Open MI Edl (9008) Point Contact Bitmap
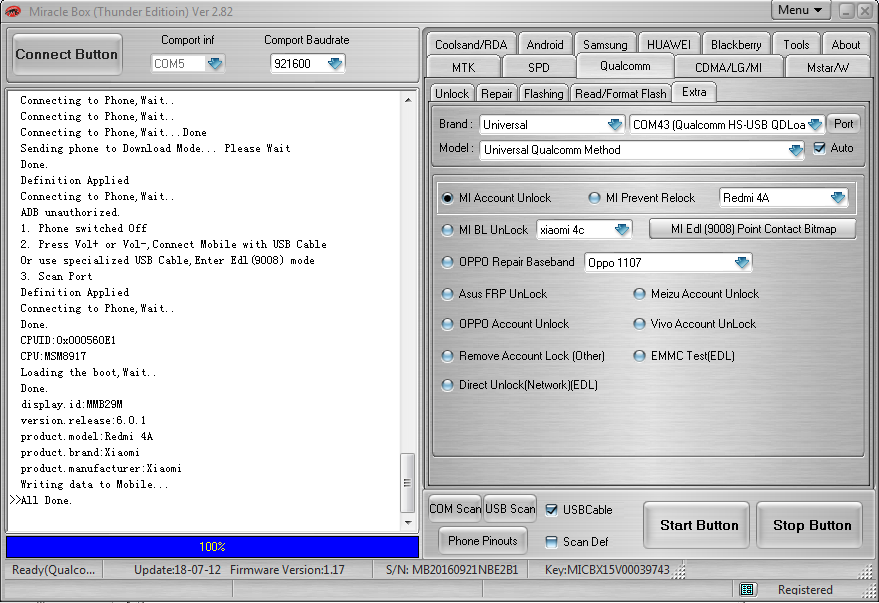Viewport: 879px width, 603px height. [753, 229]
